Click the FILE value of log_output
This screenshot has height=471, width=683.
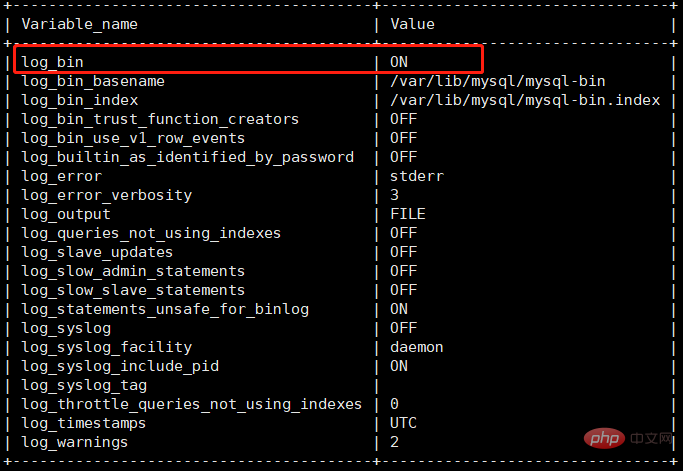408,214
